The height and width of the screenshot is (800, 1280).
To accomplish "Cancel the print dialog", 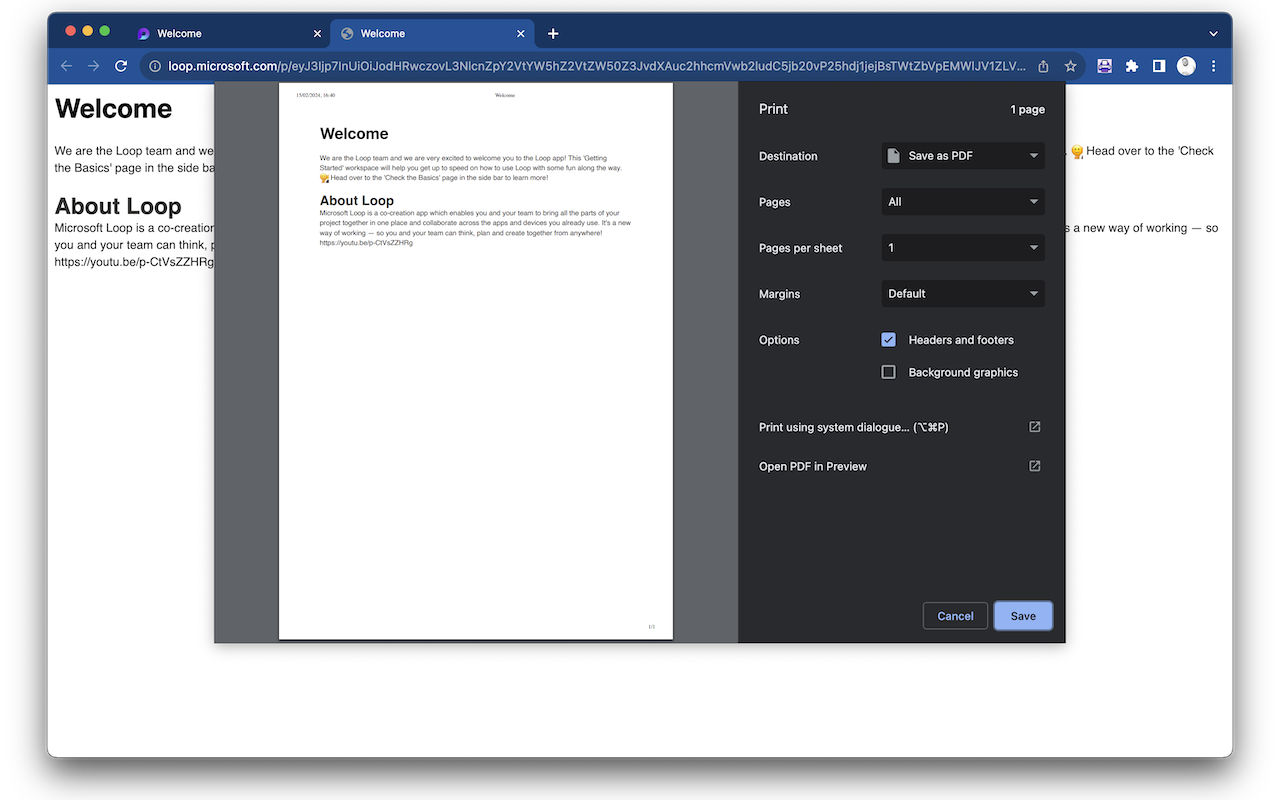I will coord(955,616).
